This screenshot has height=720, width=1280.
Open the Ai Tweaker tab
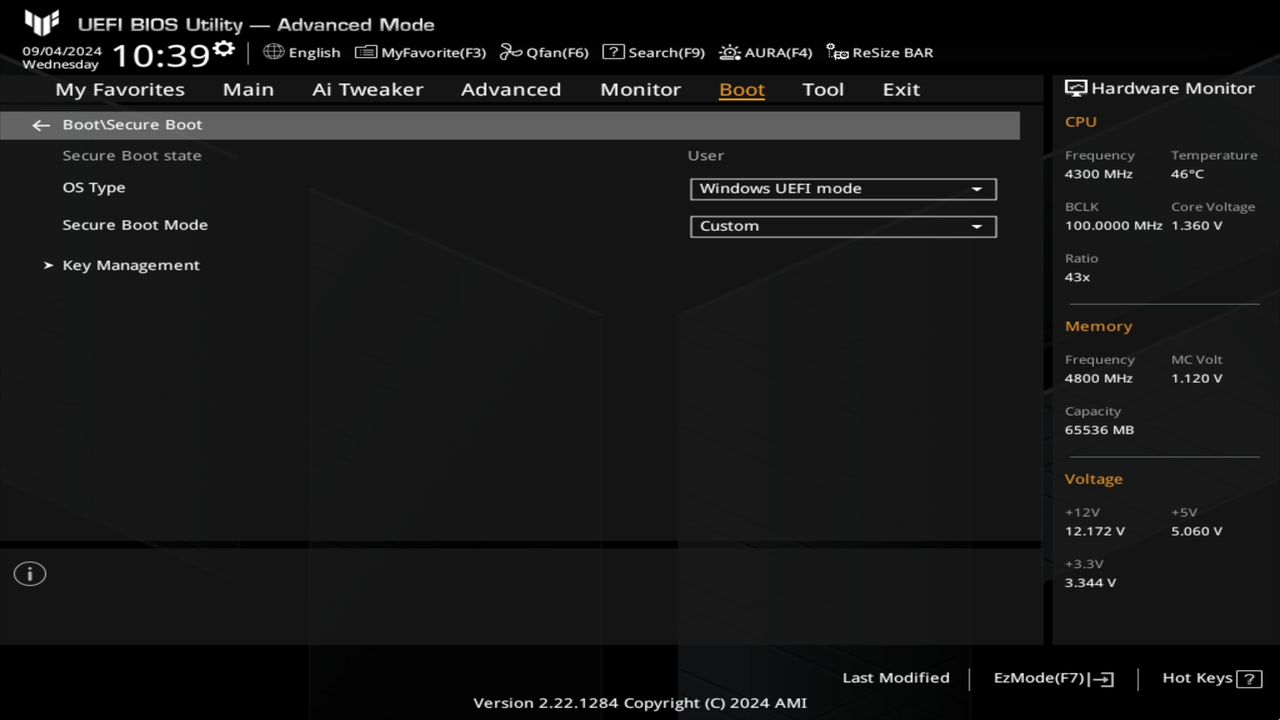[x=367, y=89]
